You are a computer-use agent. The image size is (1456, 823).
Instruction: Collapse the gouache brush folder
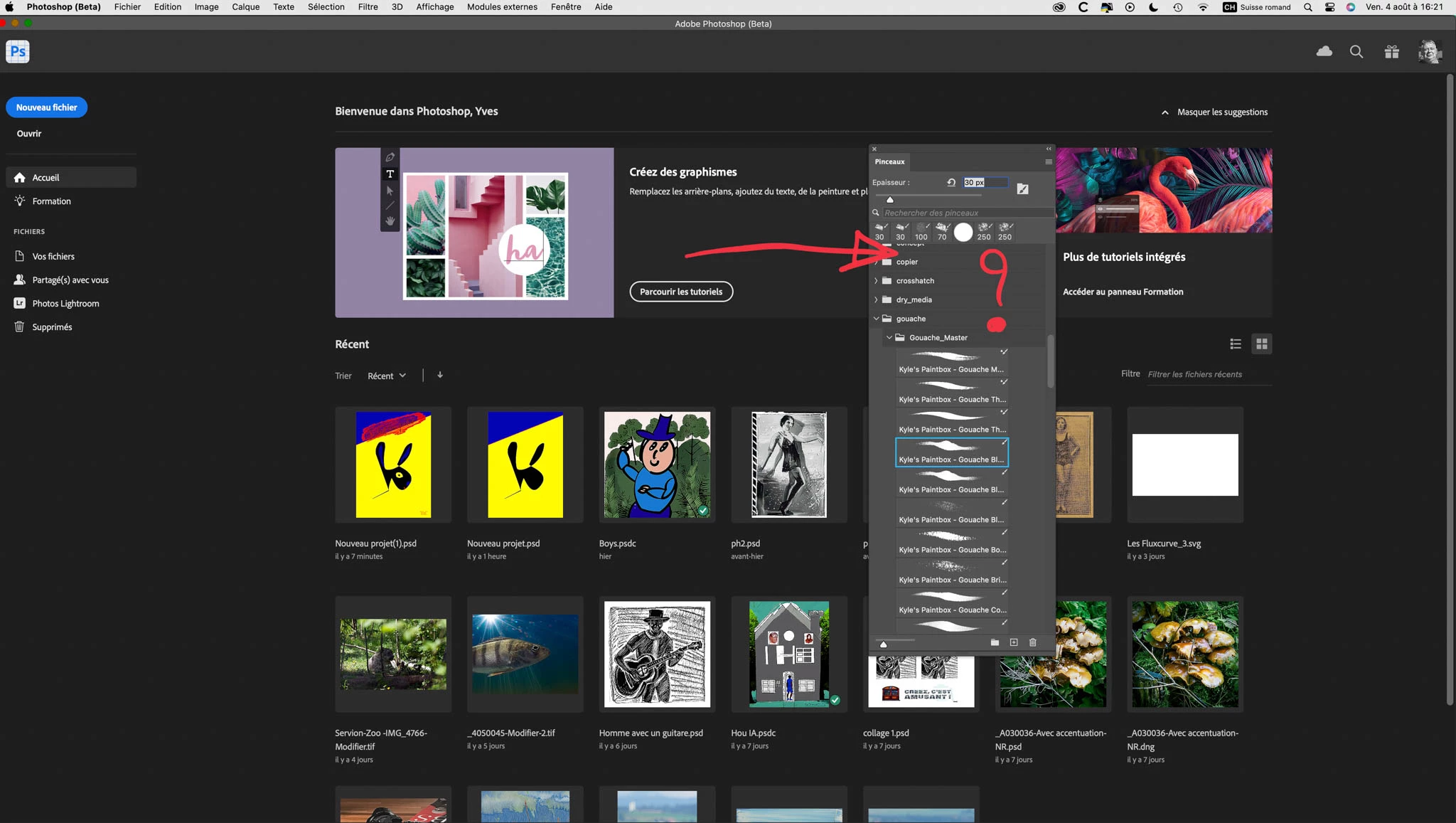[x=877, y=319]
